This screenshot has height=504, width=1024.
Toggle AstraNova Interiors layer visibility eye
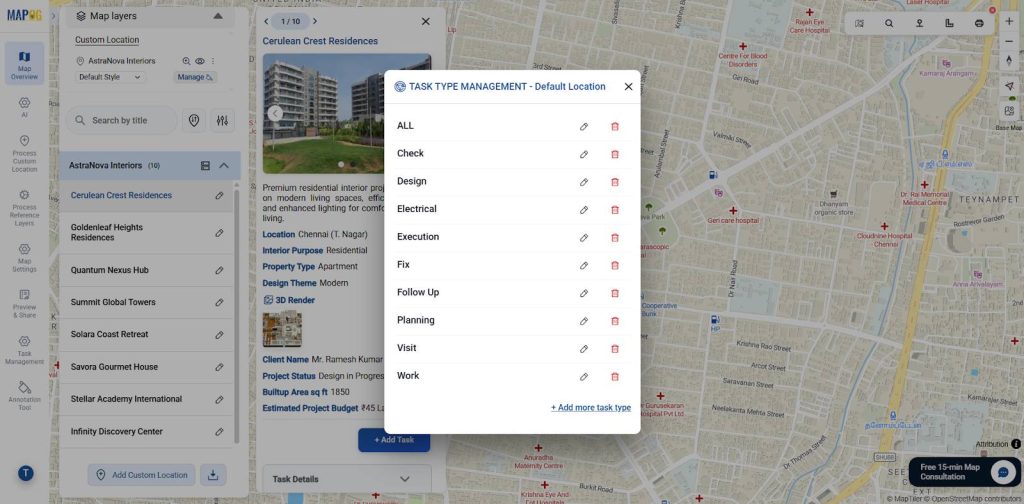[x=199, y=61]
